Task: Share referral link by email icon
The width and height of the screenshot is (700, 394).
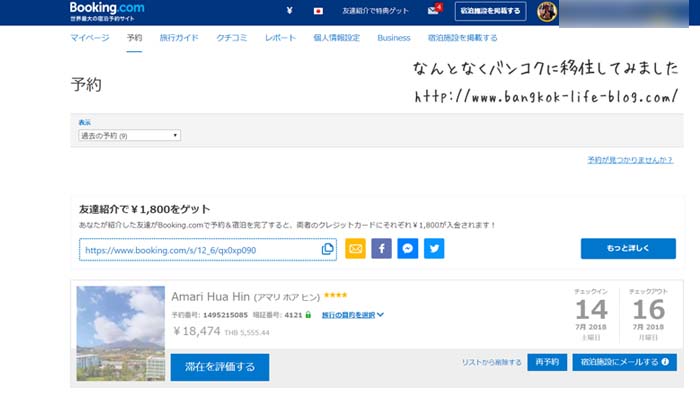Action: coord(355,249)
